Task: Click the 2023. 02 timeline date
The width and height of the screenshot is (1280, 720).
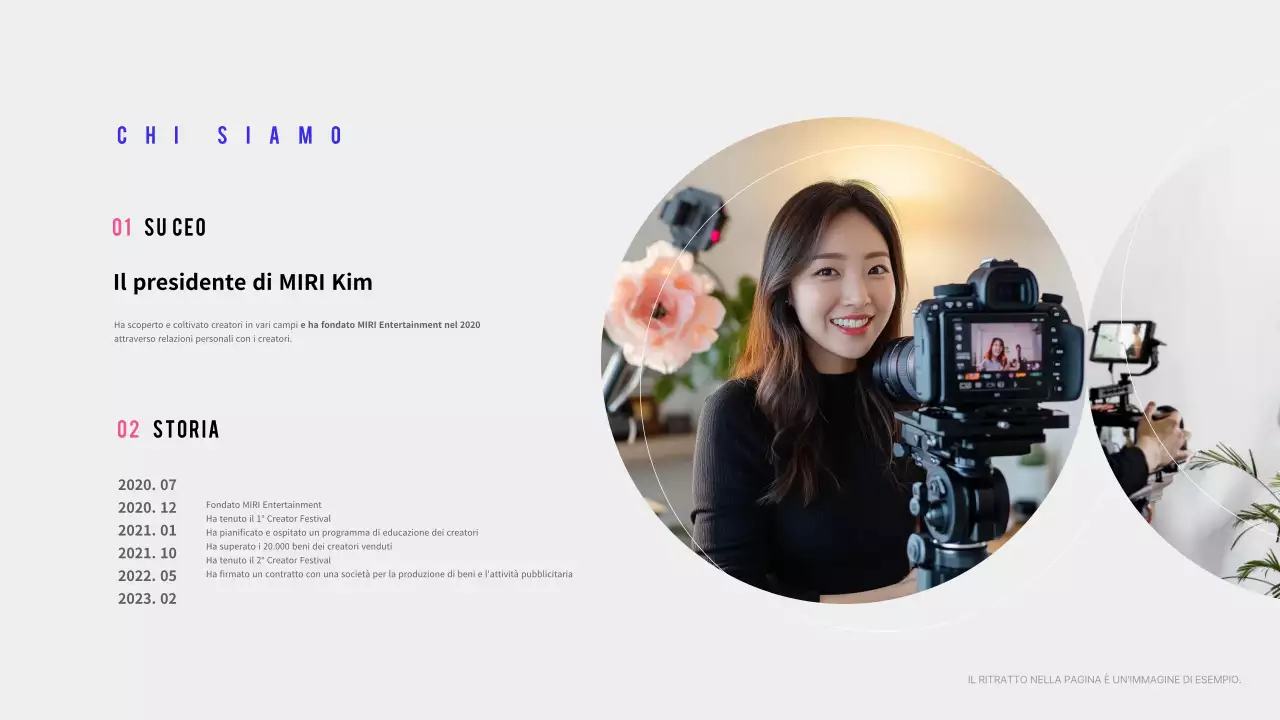Action: (x=147, y=599)
